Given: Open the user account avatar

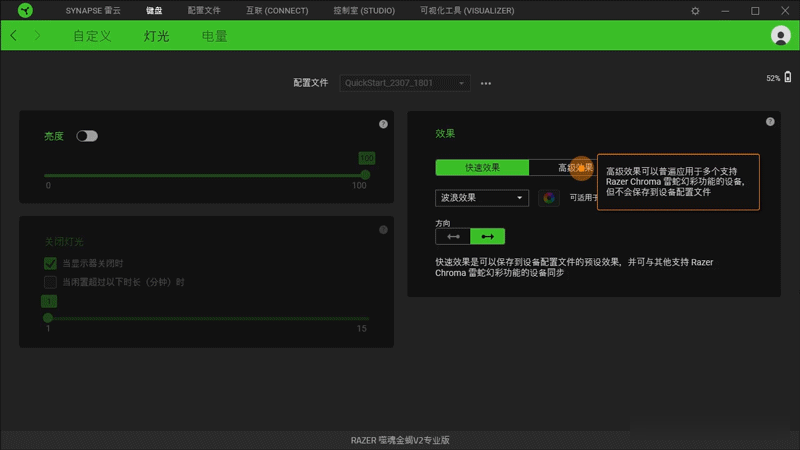Looking at the screenshot, I should (x=780, y=35).
